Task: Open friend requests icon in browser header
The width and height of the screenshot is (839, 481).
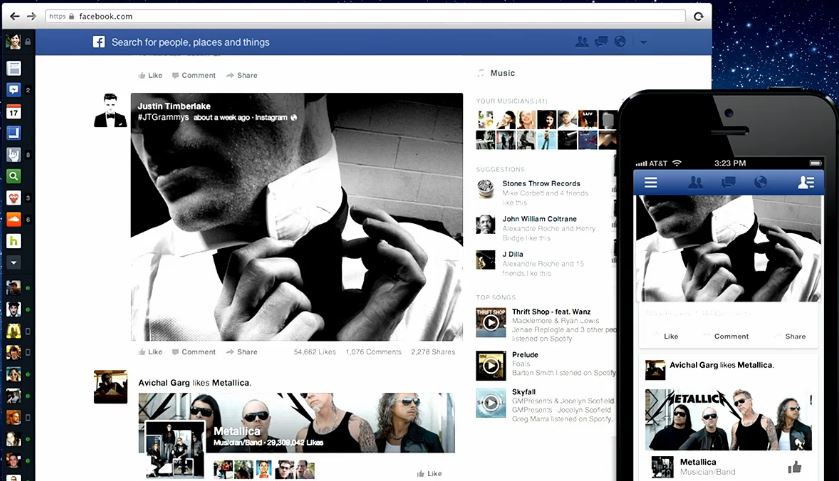Action: click(x=582, y=42)
